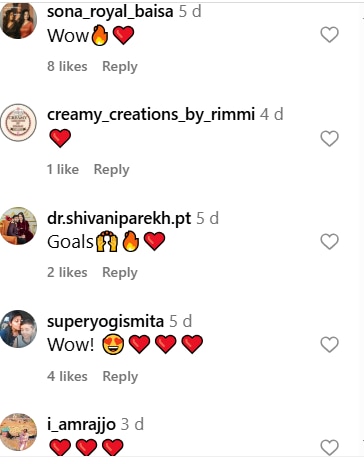Like sona_royal_baisa's comment with heart icon
Image resolution: width=364 pixels, height=464 pixels.
click(x=329, y=35)
